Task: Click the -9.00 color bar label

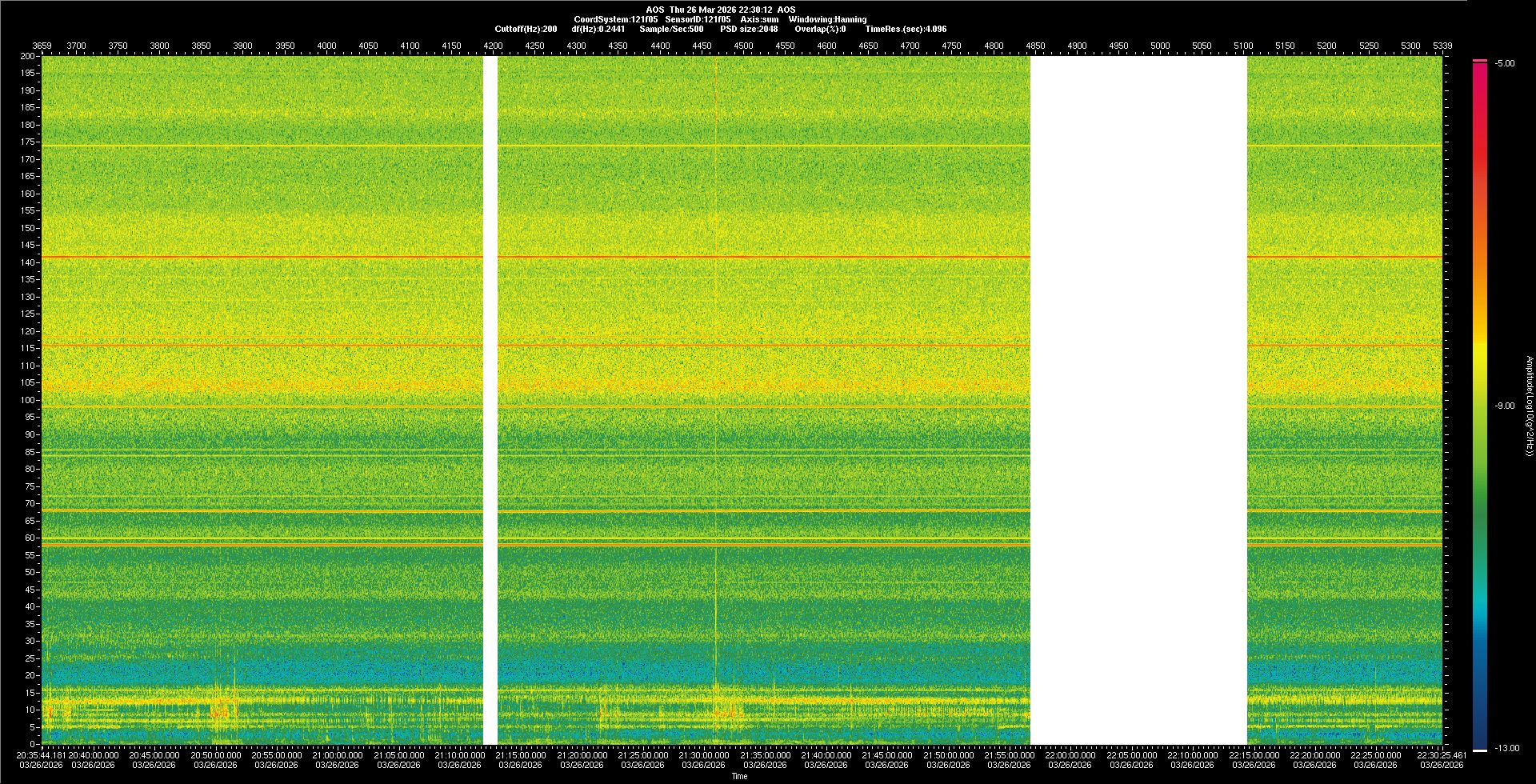Action: [x=1504, y=406]
